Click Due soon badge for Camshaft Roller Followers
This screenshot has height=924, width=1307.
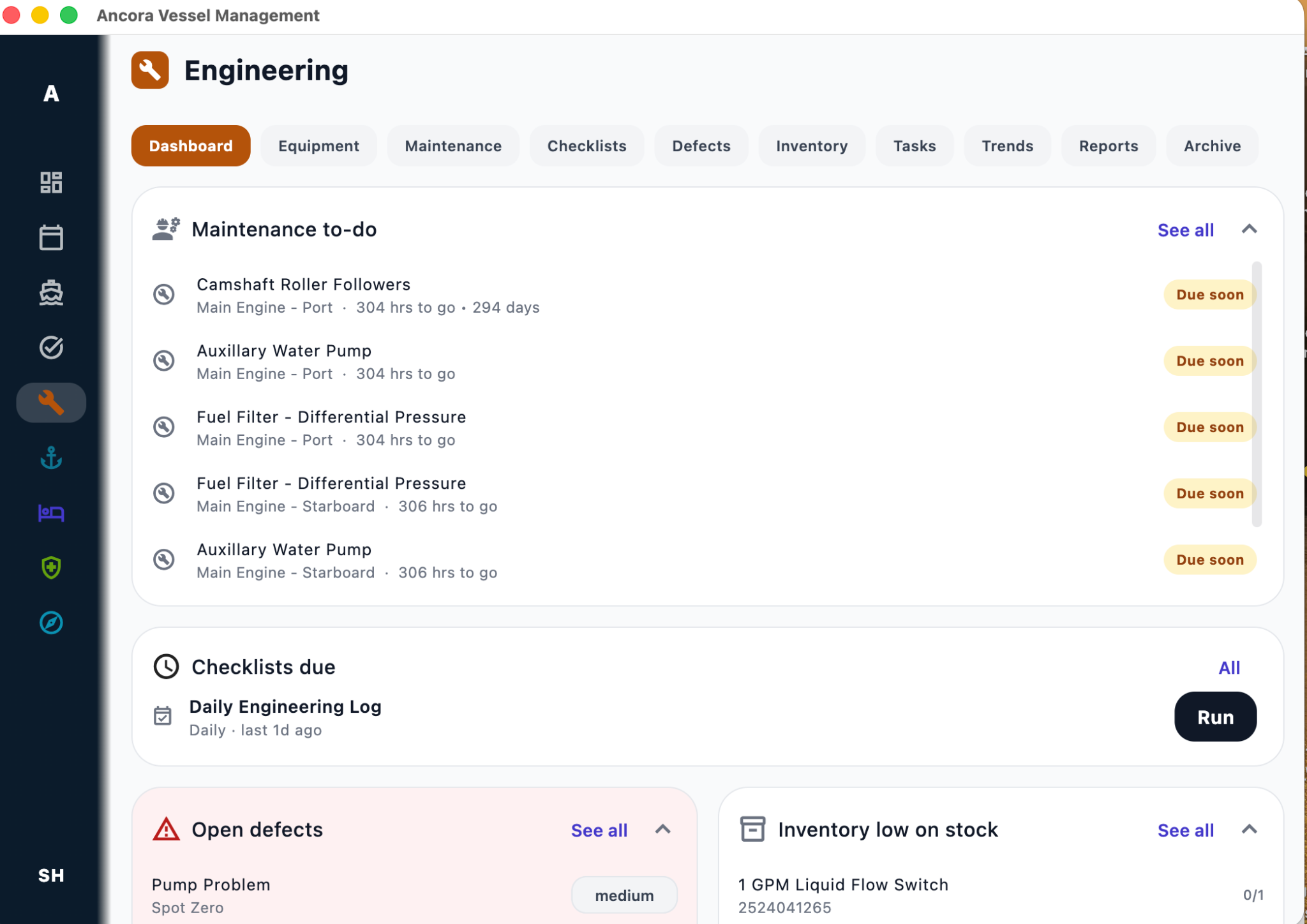click(1210, 295)
